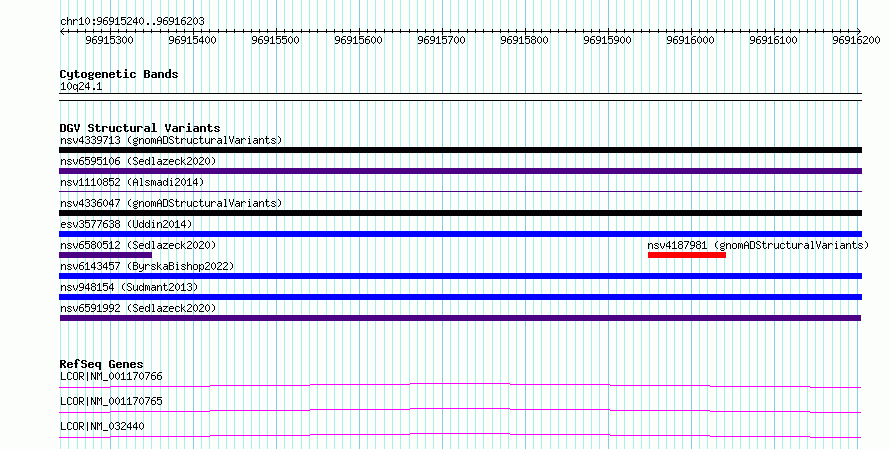Click the blue nsv6143457 variant bar
This screenshot has height=449, width=890.
(x=460, y=276)
